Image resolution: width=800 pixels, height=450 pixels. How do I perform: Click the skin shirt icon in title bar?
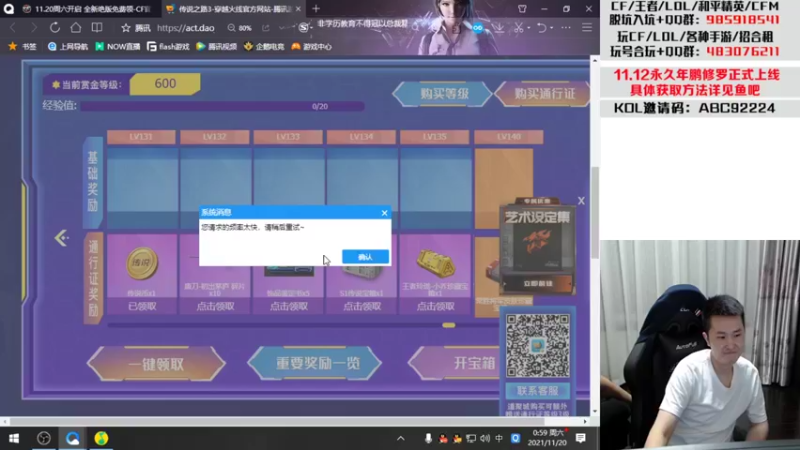click(522, 9)
